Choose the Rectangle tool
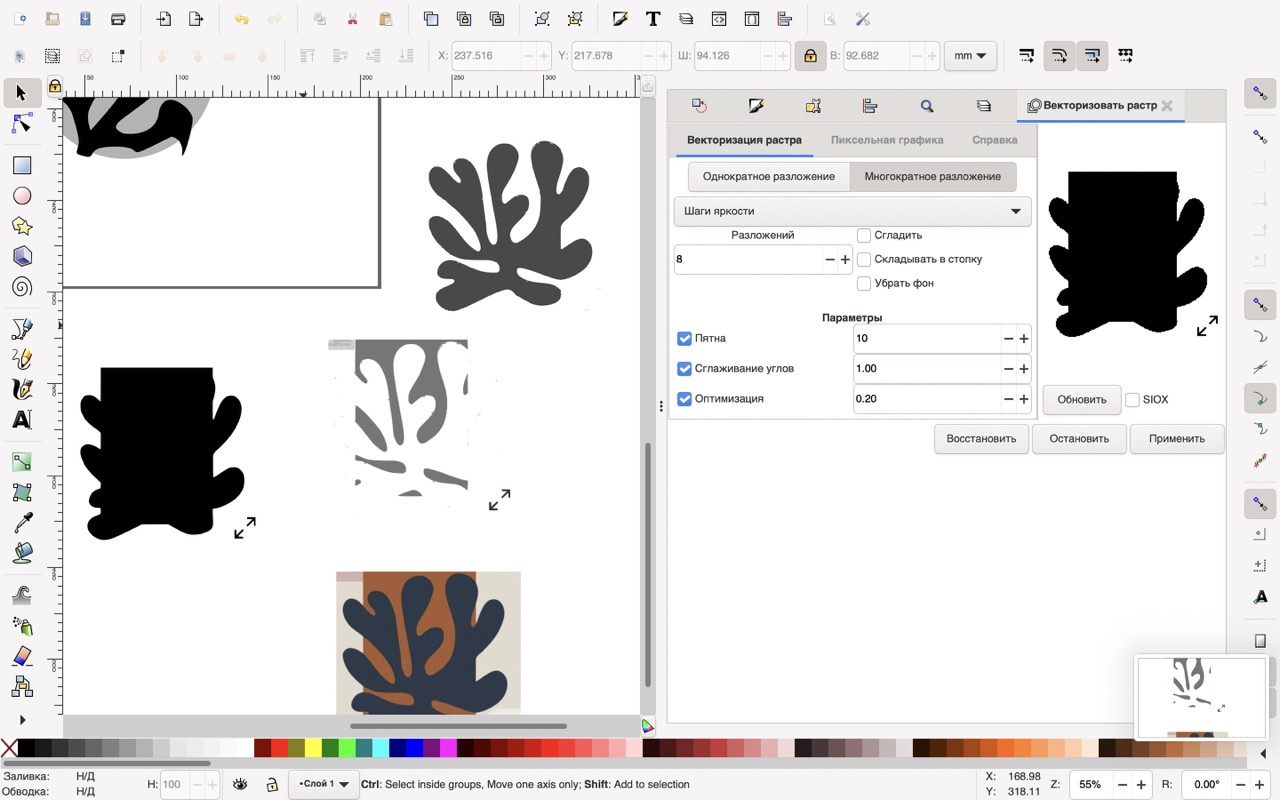Screen dimensions: 1280x800 click(x=21, y=165)
